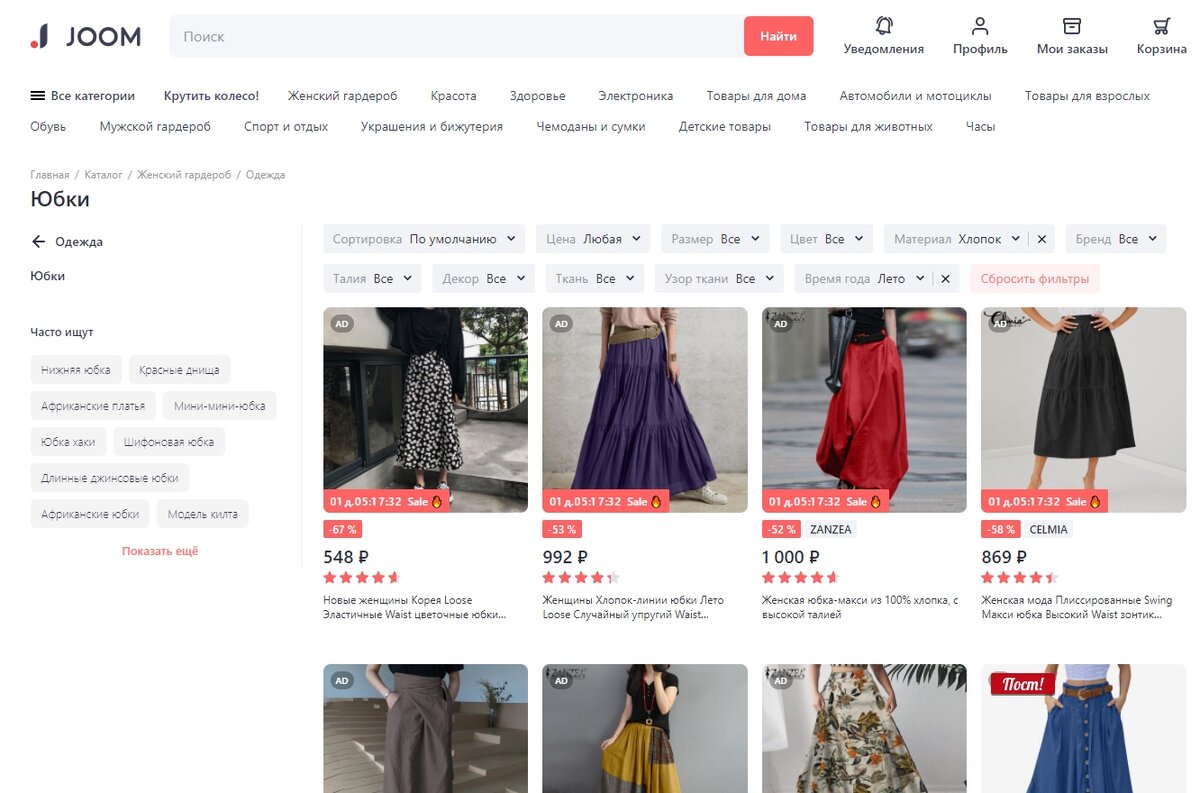The width and height of the screenshot is (1200, 793).
Task: Open notifications bell icon
Action: tap(884, 26)
